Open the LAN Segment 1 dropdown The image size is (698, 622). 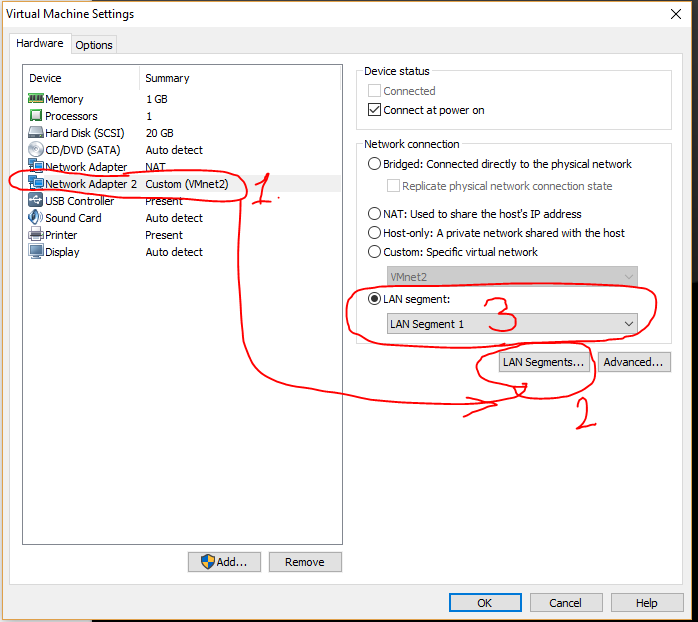click(512, 324)
